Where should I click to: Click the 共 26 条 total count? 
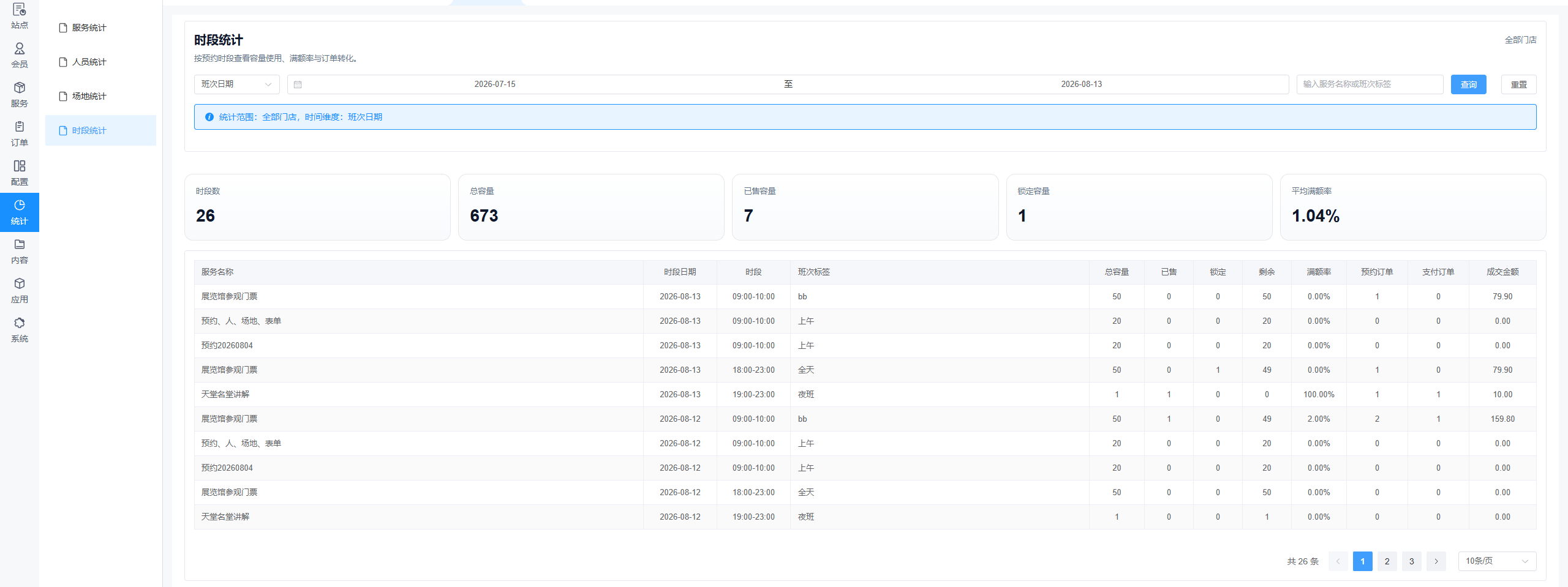pos(1303,561)
